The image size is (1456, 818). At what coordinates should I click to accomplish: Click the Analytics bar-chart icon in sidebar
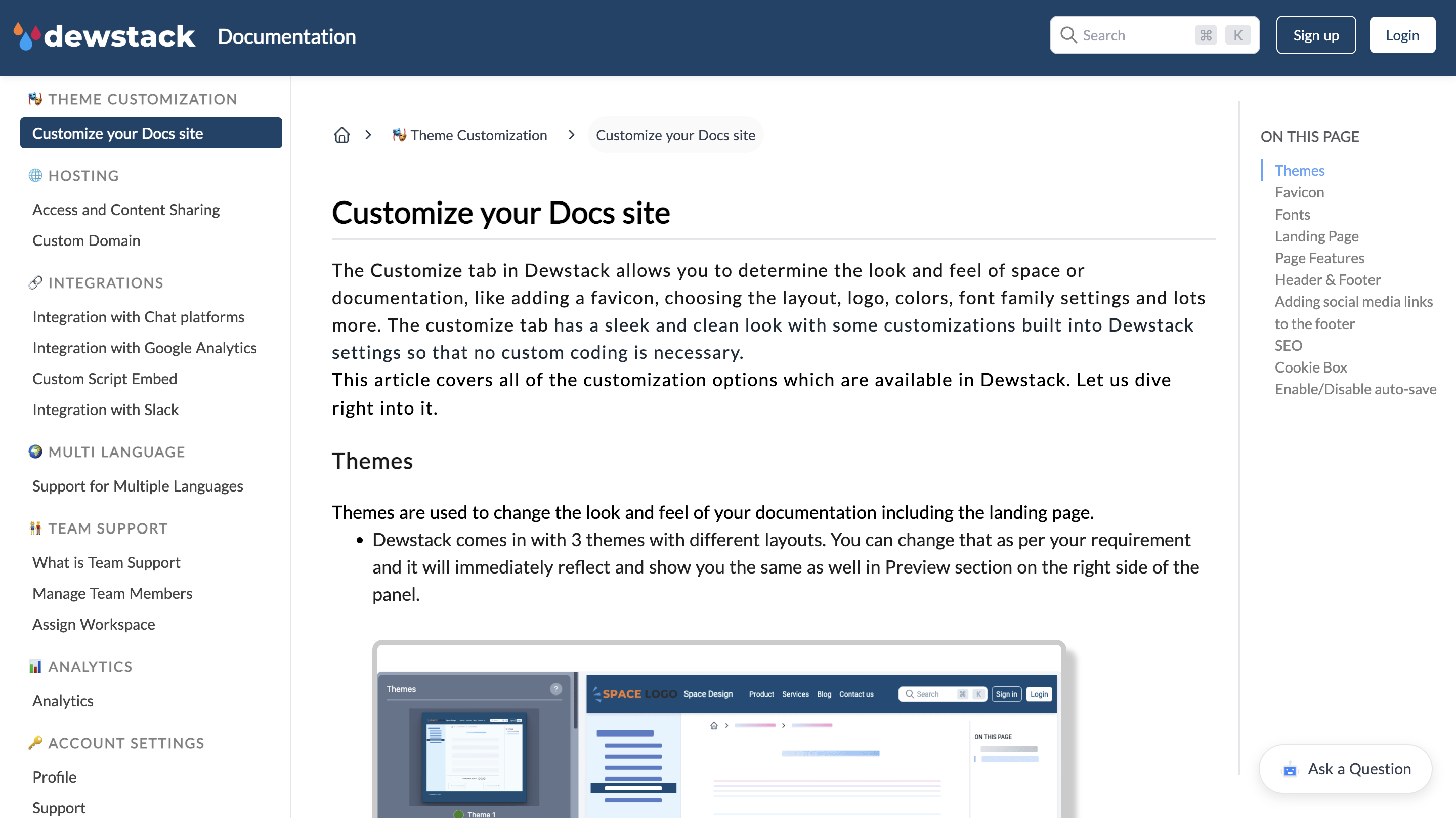point(35,666)
